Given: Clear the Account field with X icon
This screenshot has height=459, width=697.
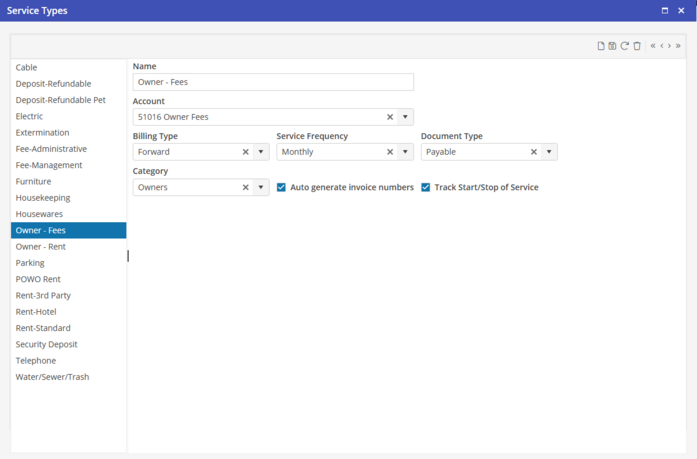Looking at the screenshot, I should coord(390,117).
